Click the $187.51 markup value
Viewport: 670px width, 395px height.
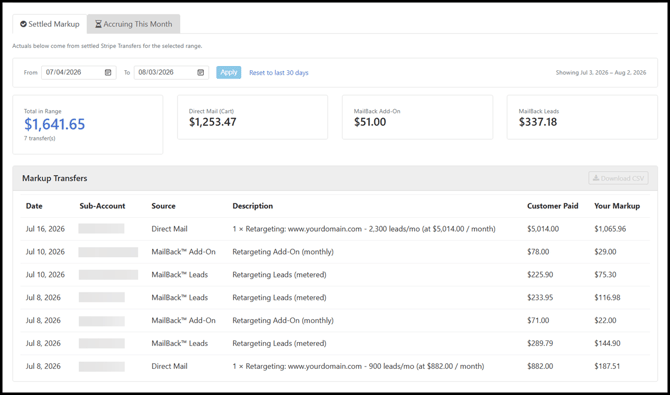coord(607,366)
